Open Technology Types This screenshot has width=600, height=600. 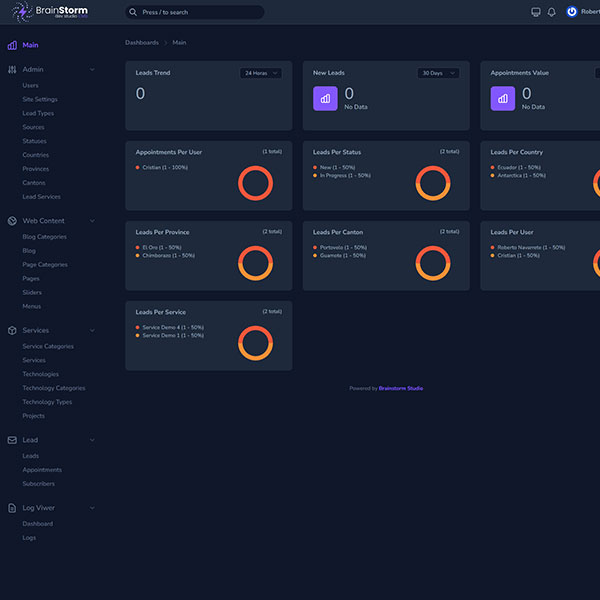[47, 402]
